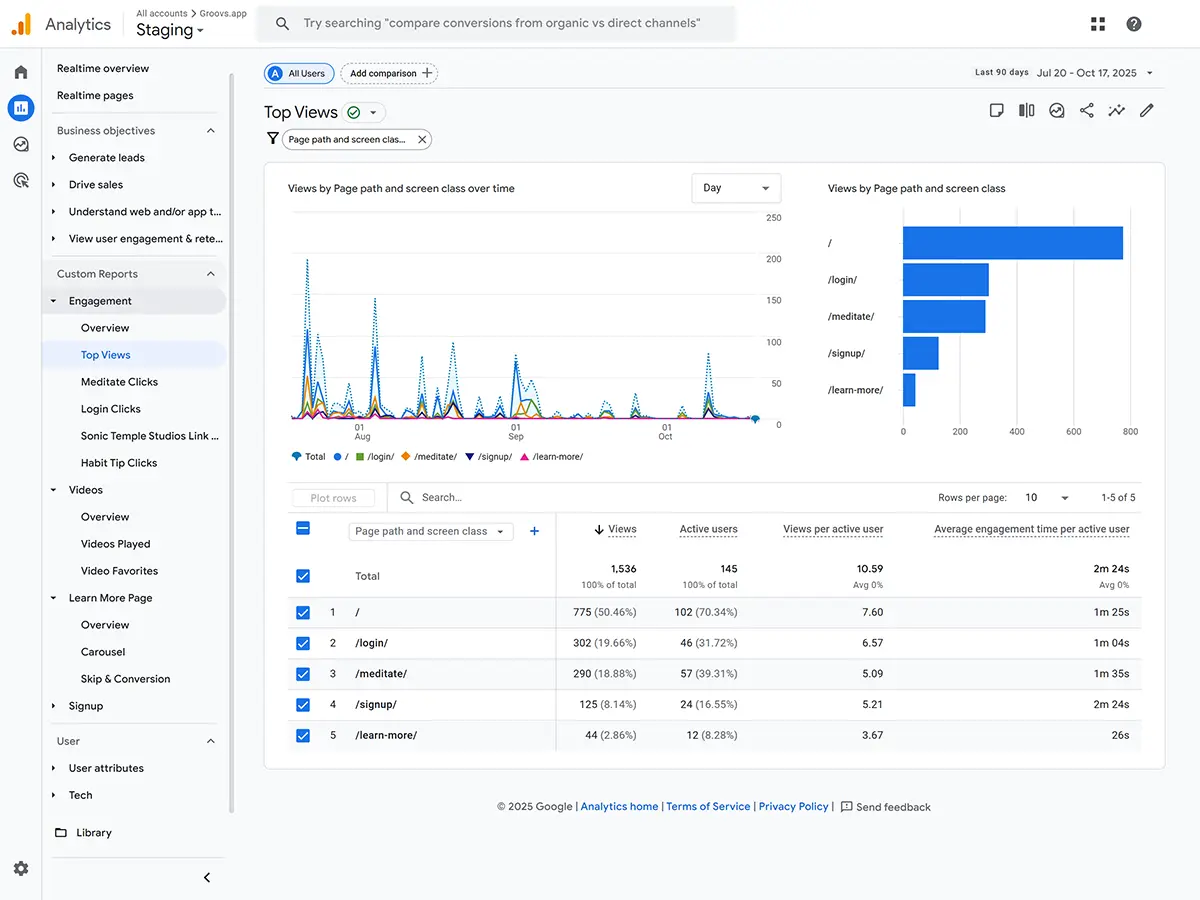
Task: Uncheck the /login/ row checkbox
Action: tap(303, 643)
